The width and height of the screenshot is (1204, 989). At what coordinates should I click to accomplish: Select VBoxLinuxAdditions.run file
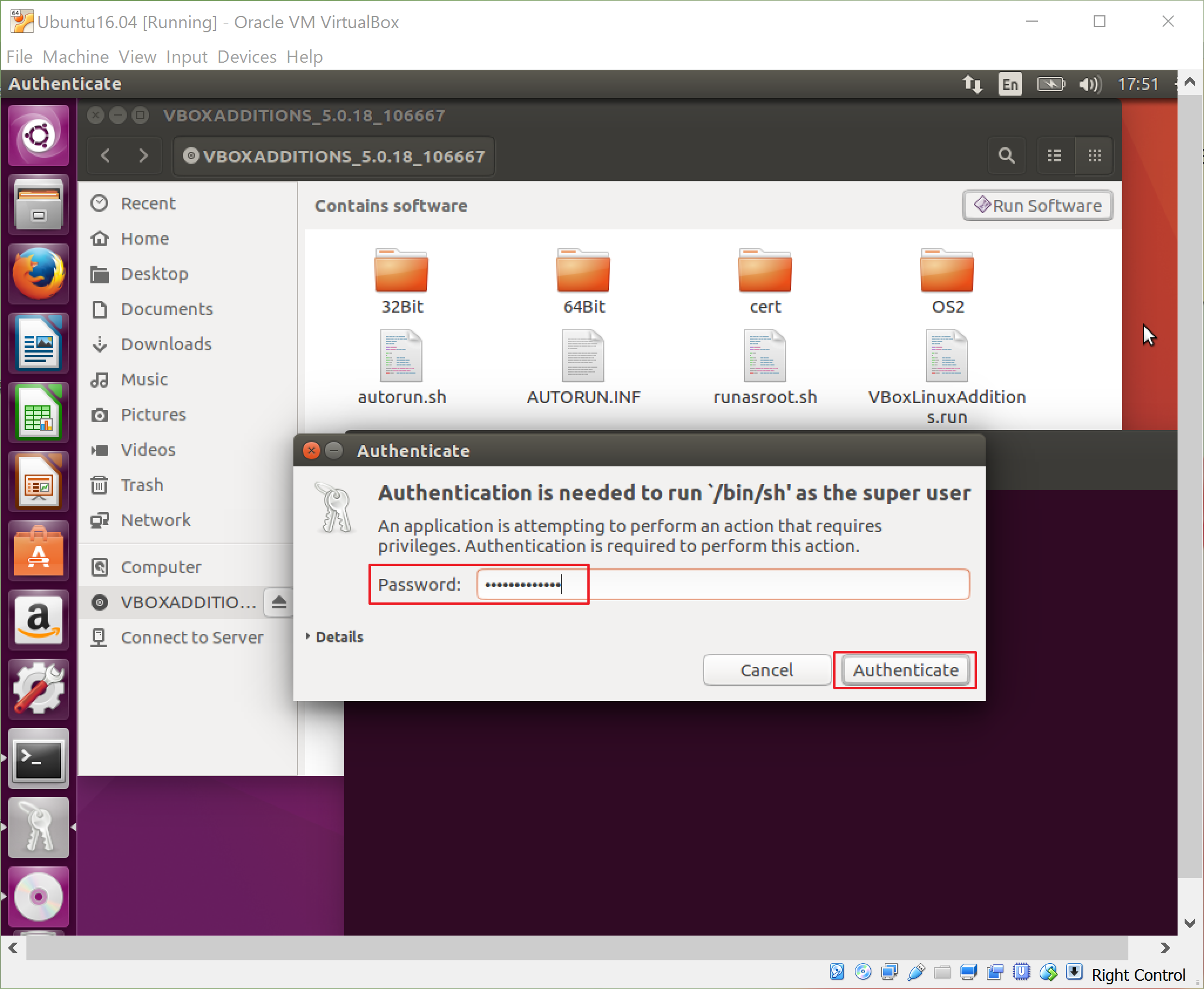[x=947, y=377]
